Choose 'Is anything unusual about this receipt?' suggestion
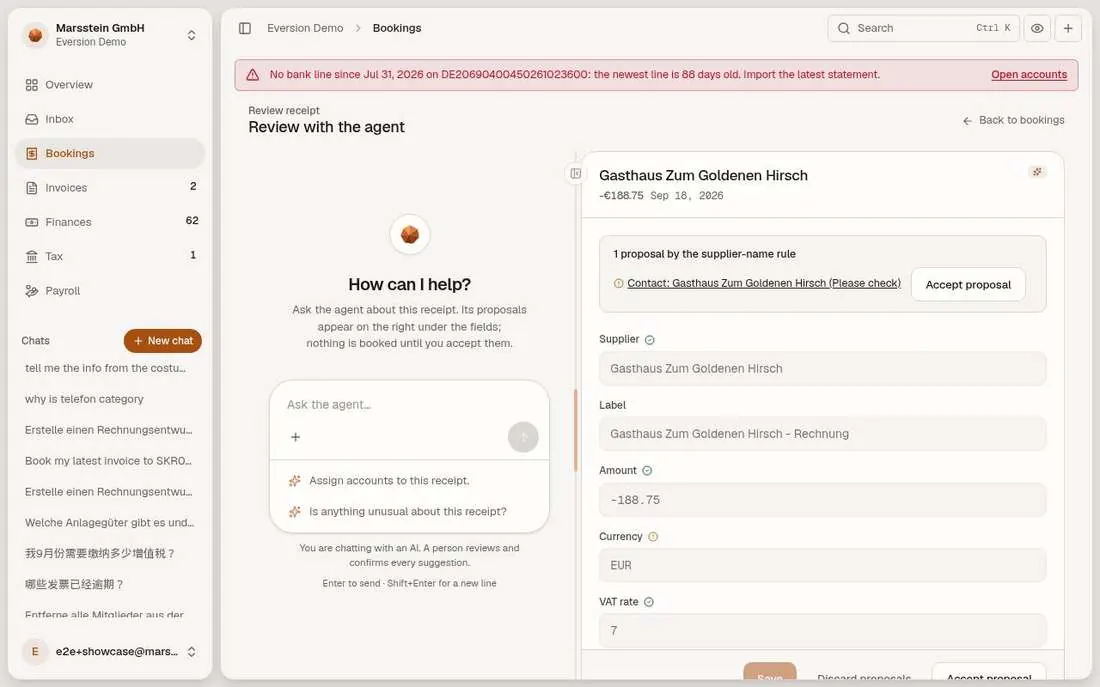 pos(409,512)
